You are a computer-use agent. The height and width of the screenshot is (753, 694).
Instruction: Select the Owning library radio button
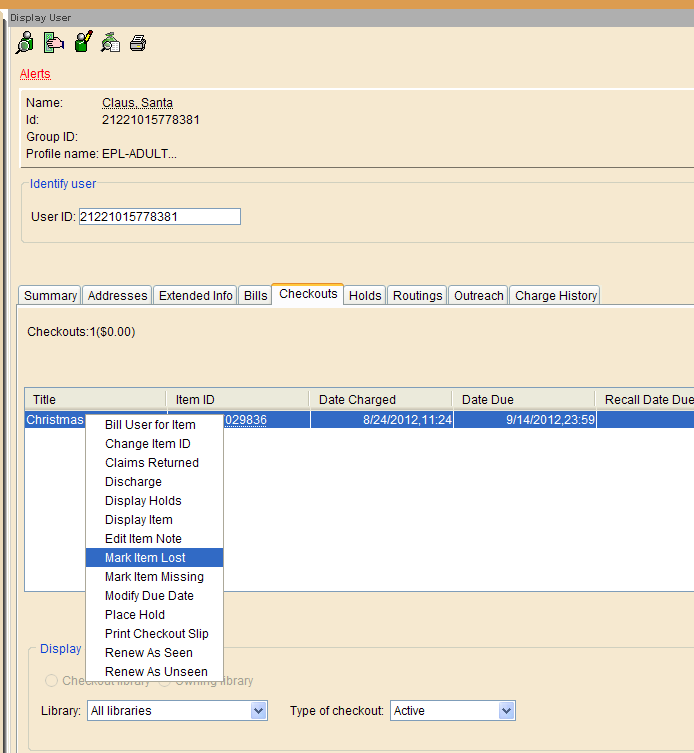click(x=165, y=681)
